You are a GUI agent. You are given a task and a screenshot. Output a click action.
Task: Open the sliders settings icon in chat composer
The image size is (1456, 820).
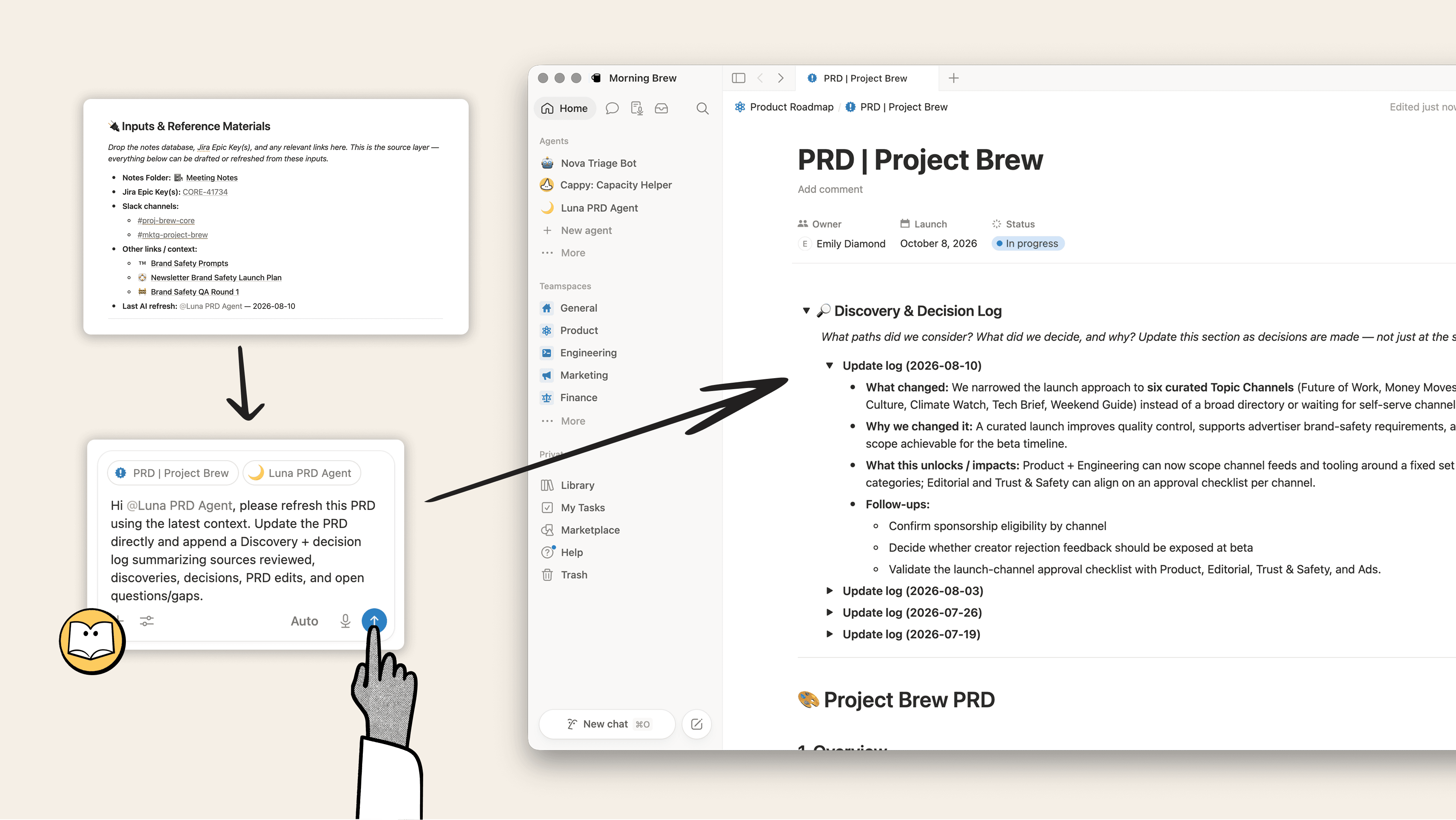click(x=147, y=621)
